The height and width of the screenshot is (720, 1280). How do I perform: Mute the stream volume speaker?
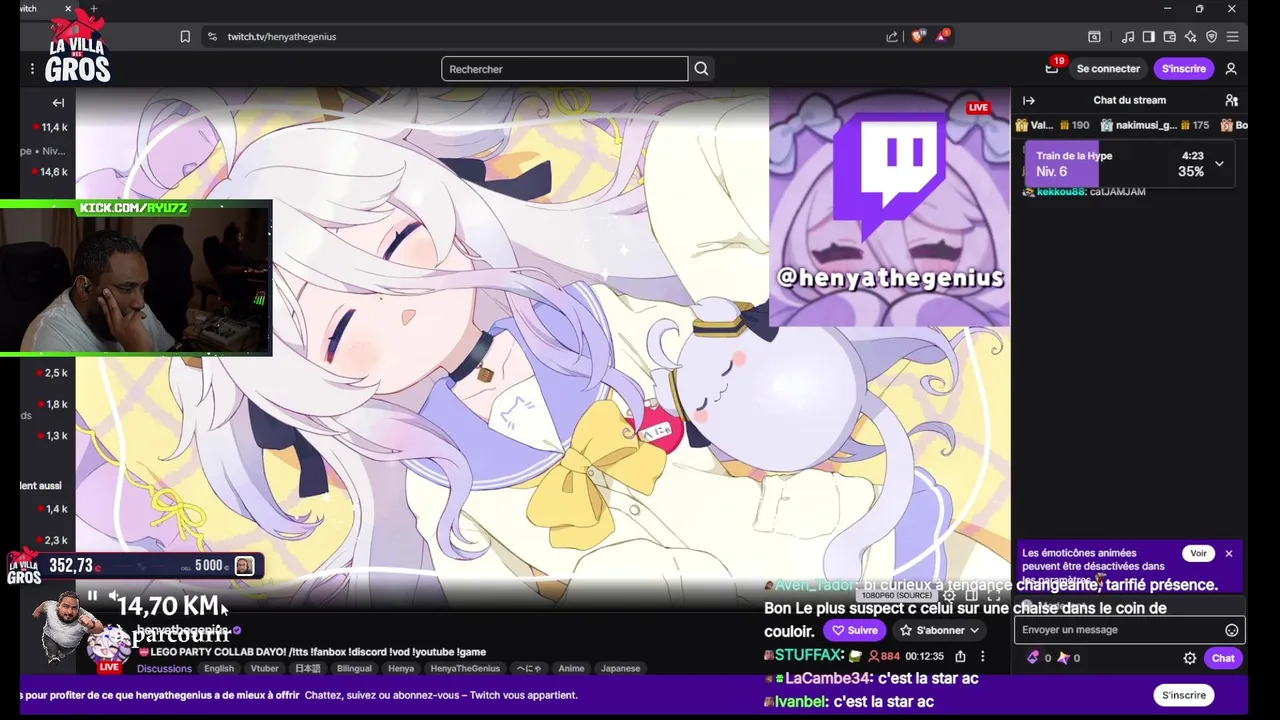pos(115,596)
